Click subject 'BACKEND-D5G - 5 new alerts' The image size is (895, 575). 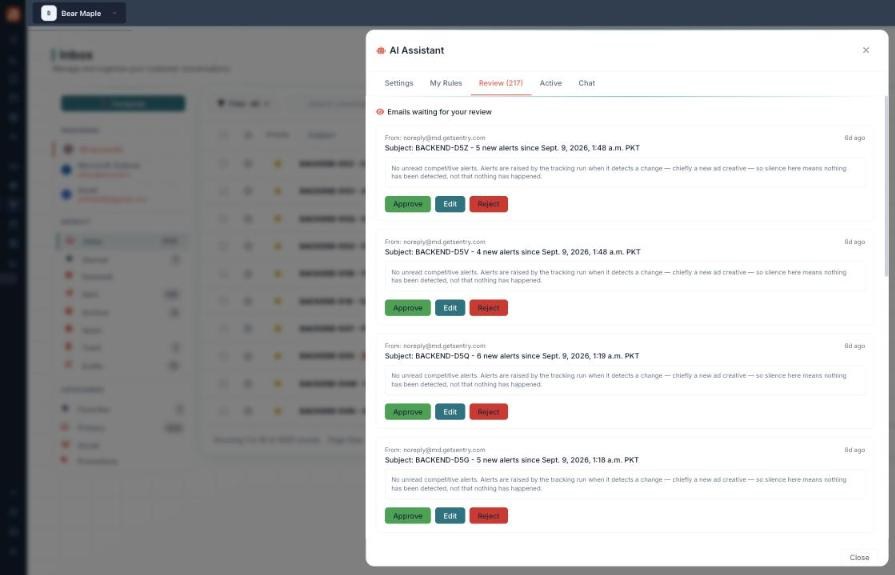pyautogui.click(x=511, y=460)
